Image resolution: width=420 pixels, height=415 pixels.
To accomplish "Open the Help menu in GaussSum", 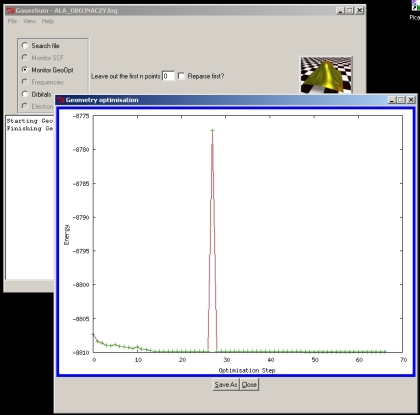I will point(48,21).
